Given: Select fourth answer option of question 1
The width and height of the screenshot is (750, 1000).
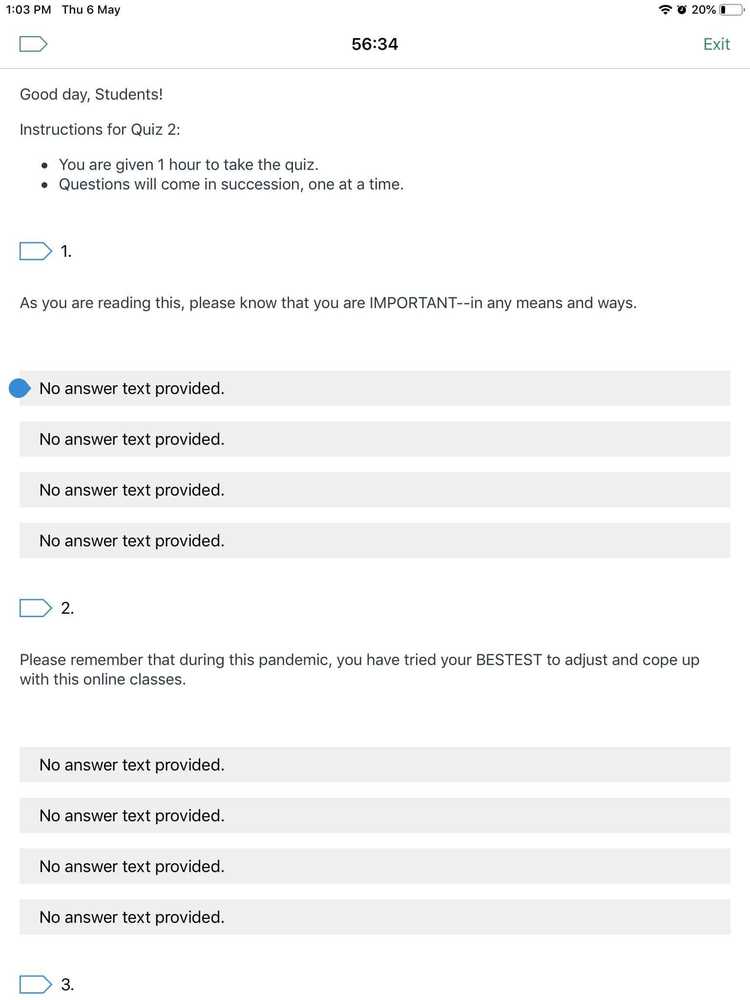Looking at the screenshot, I should tap(374, 541).
